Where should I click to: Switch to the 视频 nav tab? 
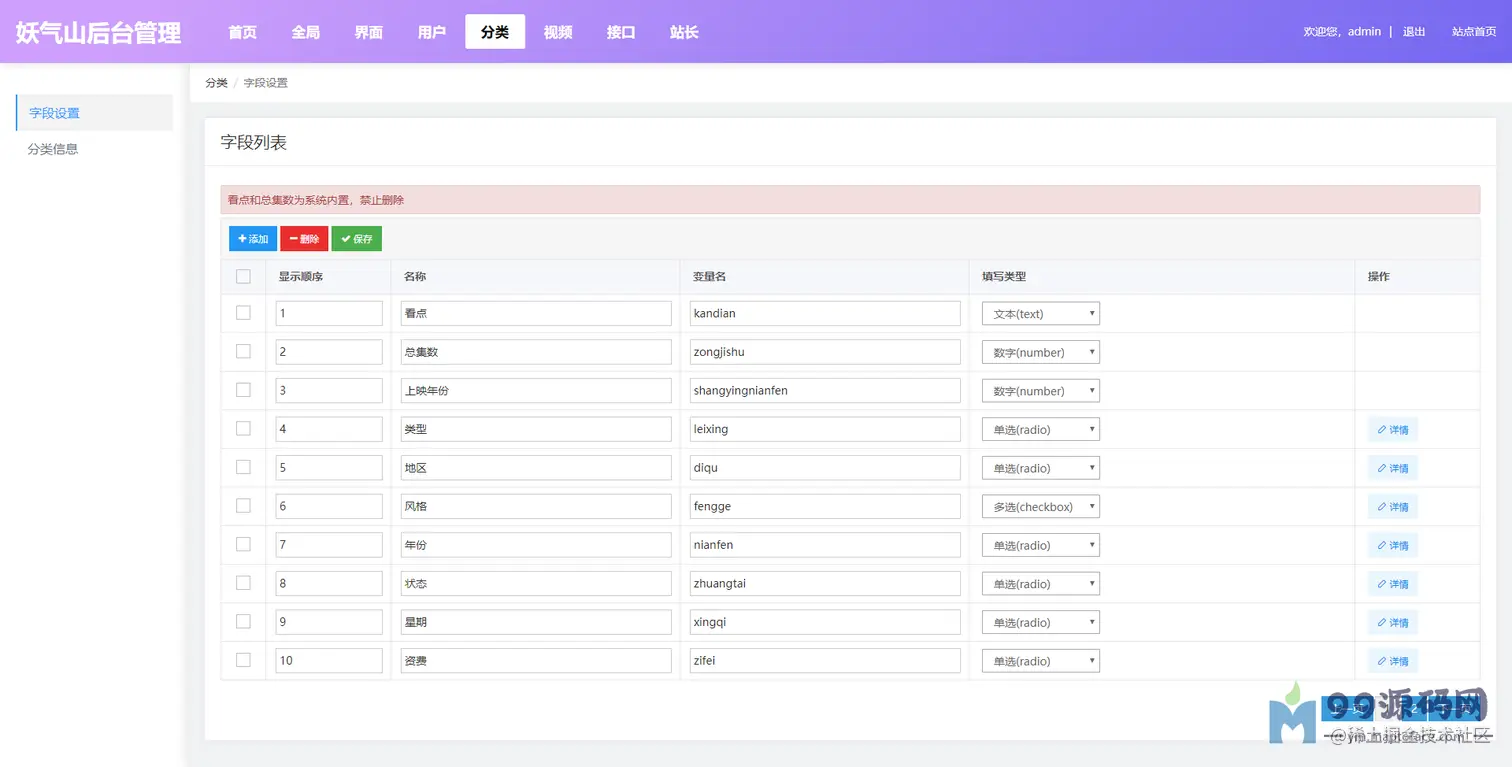[x=558, y=32]
